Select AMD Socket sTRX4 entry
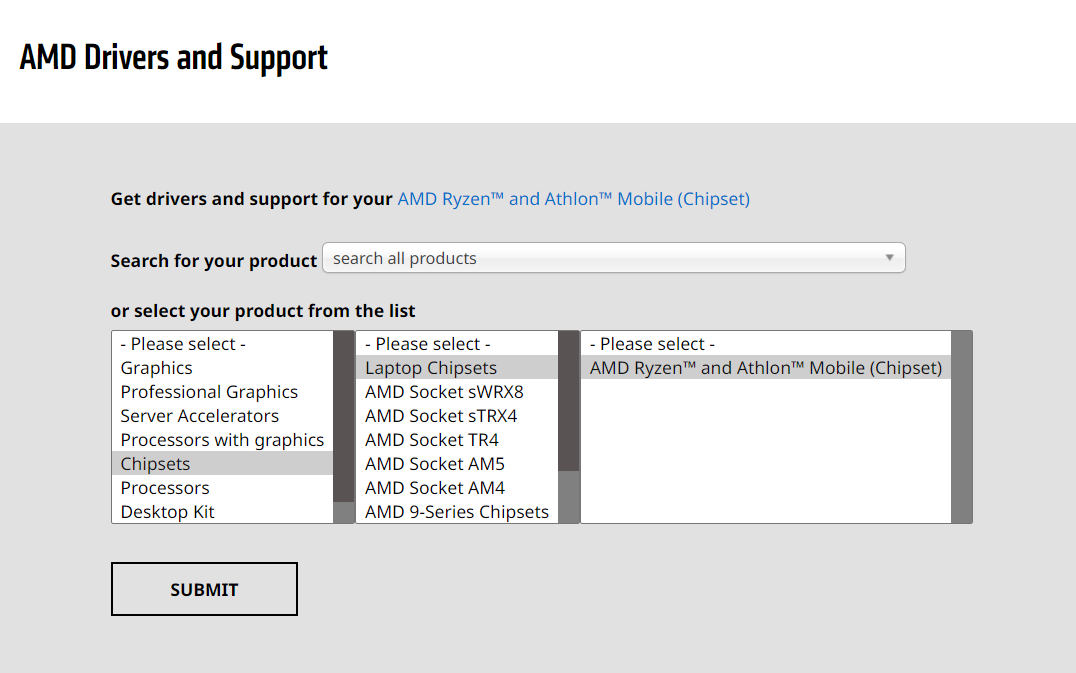 coord(441,416)
